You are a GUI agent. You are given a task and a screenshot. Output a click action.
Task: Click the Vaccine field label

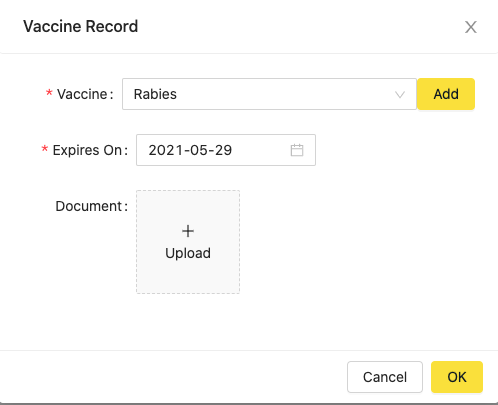tap(82, 94)
